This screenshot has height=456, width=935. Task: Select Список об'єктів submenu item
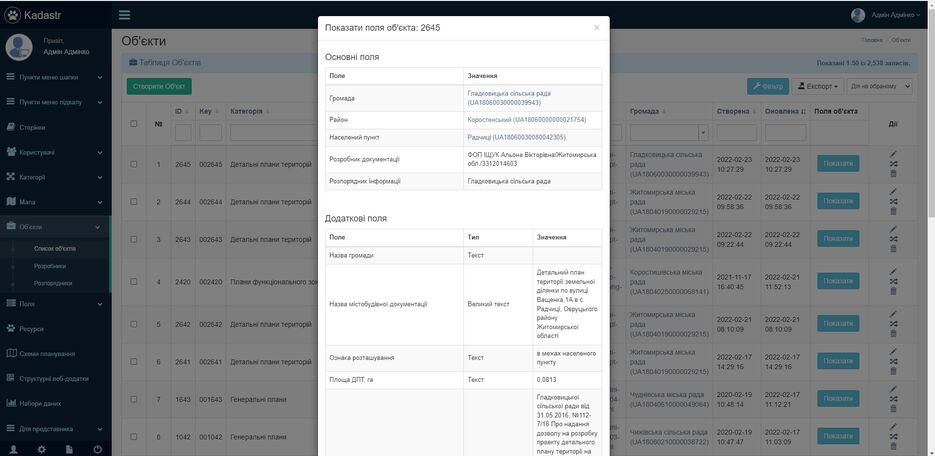(55, 249)
